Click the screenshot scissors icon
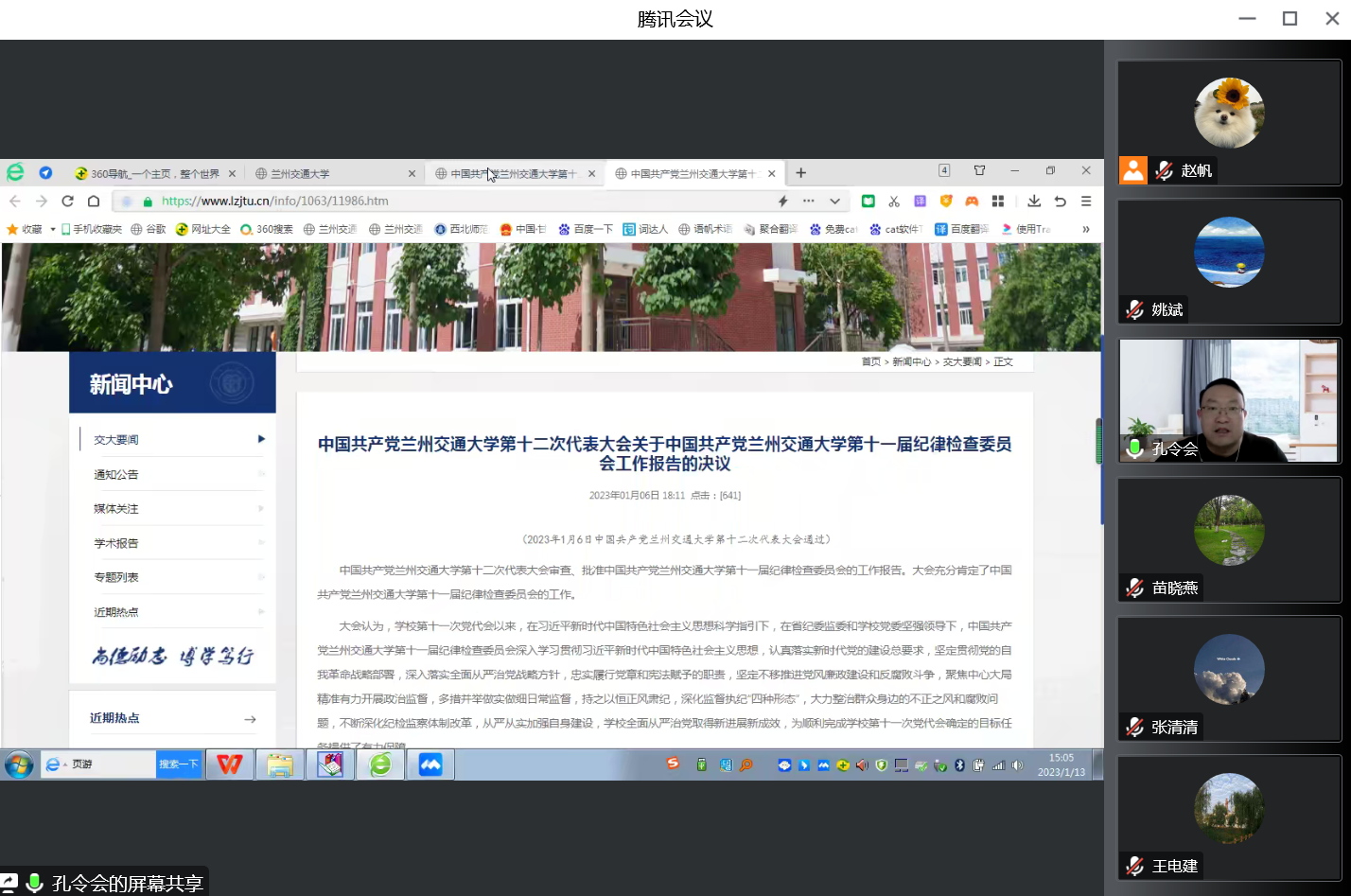 [x=894, y=201]
